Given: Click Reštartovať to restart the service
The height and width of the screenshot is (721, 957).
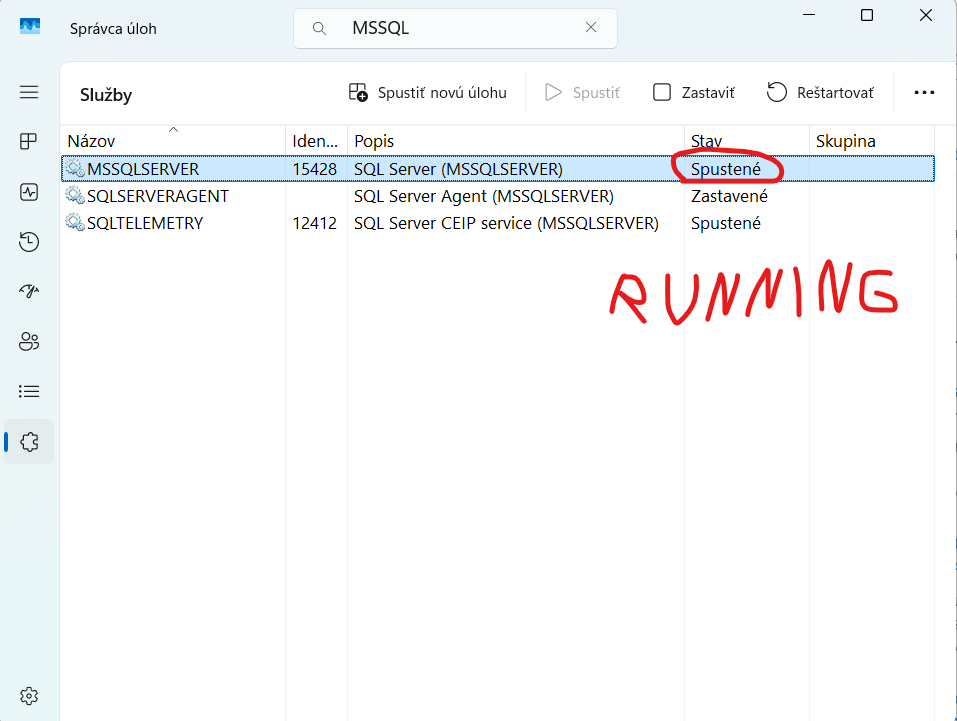Looking at the screenshot, I should 820,93.
